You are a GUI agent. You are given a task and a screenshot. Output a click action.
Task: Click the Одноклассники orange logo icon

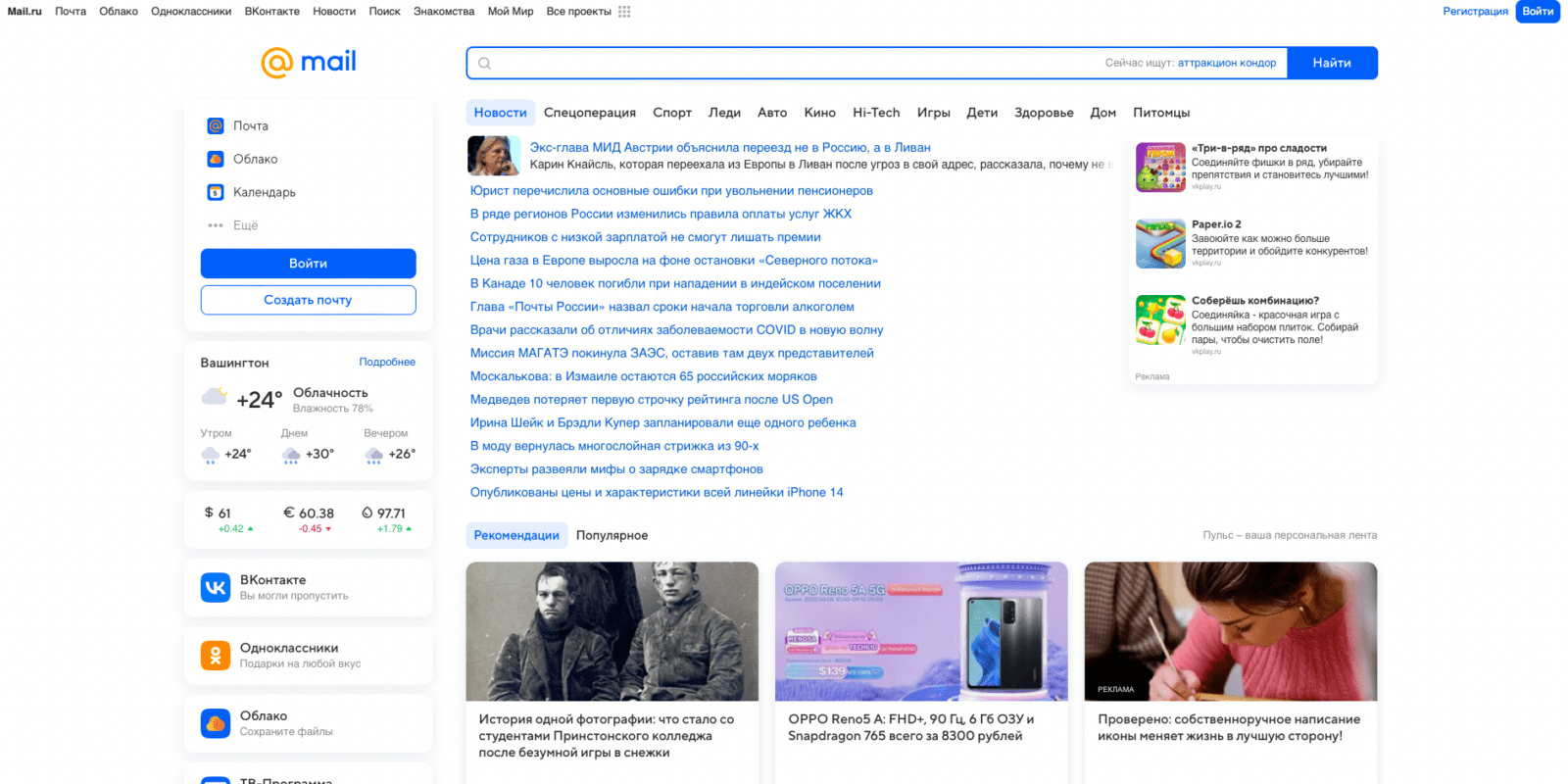[216, 655]
